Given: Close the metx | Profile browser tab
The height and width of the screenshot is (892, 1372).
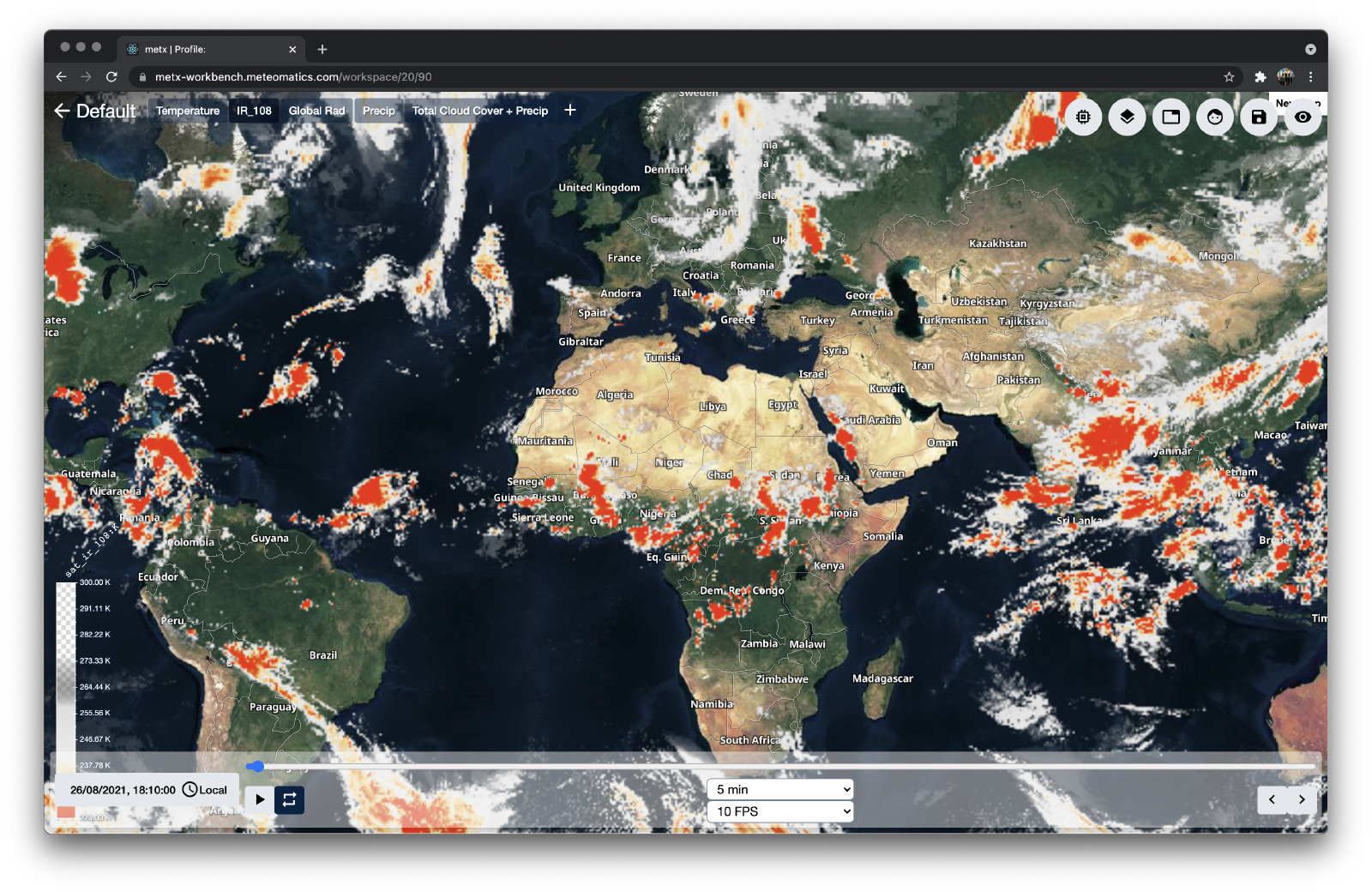Looking at the screenshot, I should [x=292, y=50].
